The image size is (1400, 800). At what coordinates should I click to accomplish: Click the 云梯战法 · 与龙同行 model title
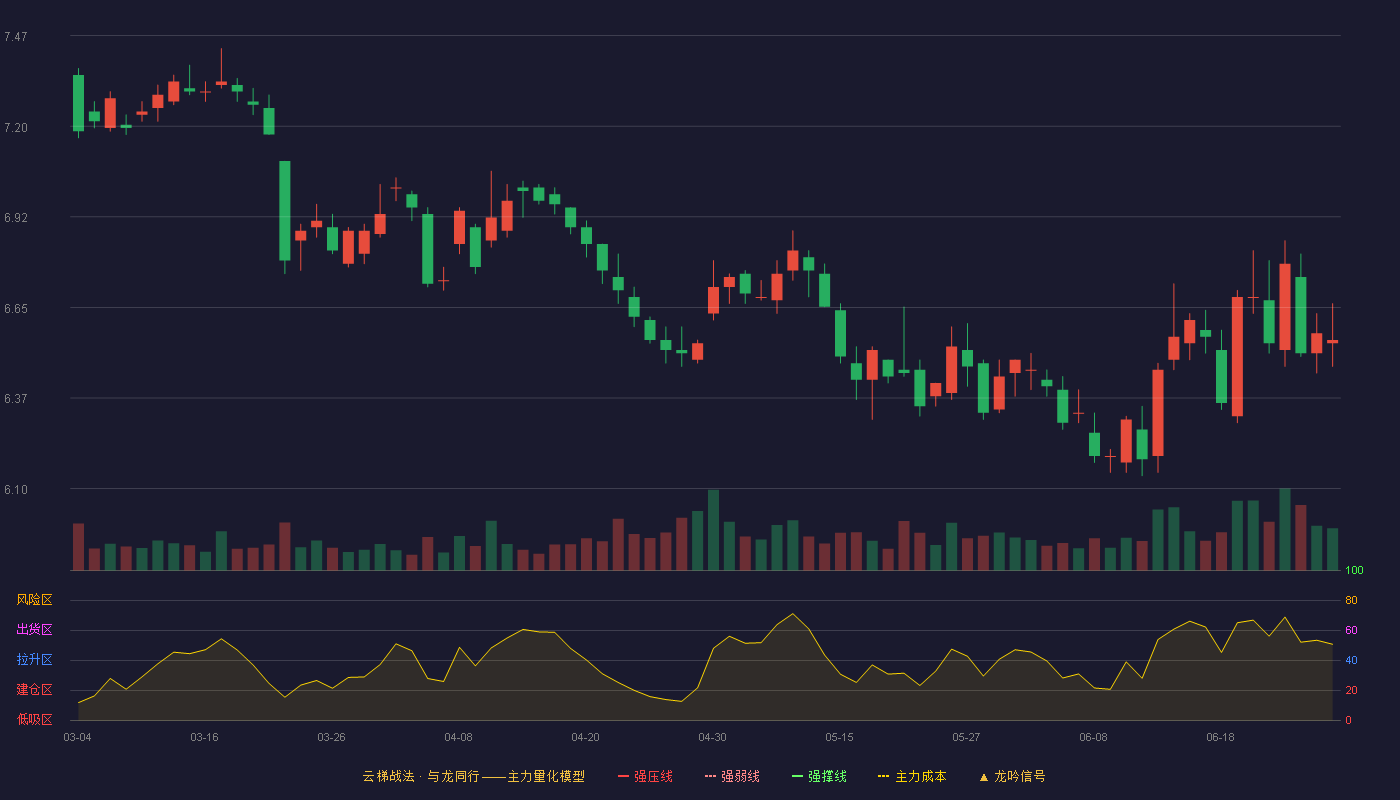point(473,776)
